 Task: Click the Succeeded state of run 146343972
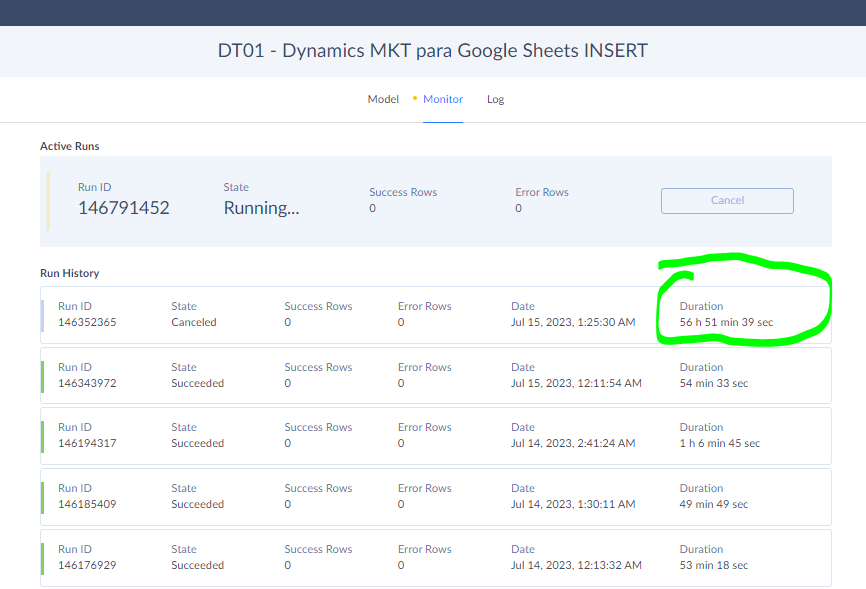point(197,383)
